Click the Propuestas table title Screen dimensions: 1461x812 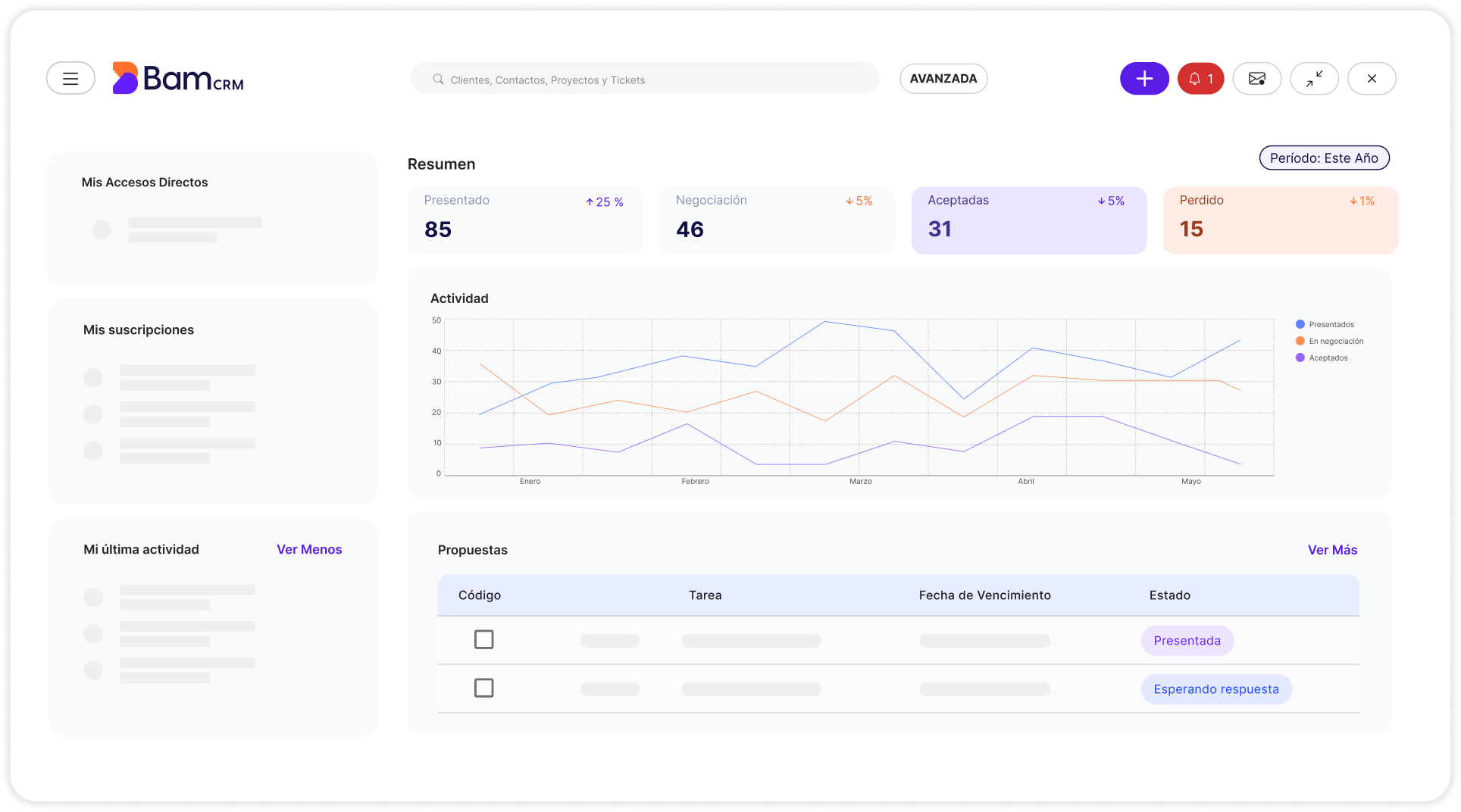(473, 550)
